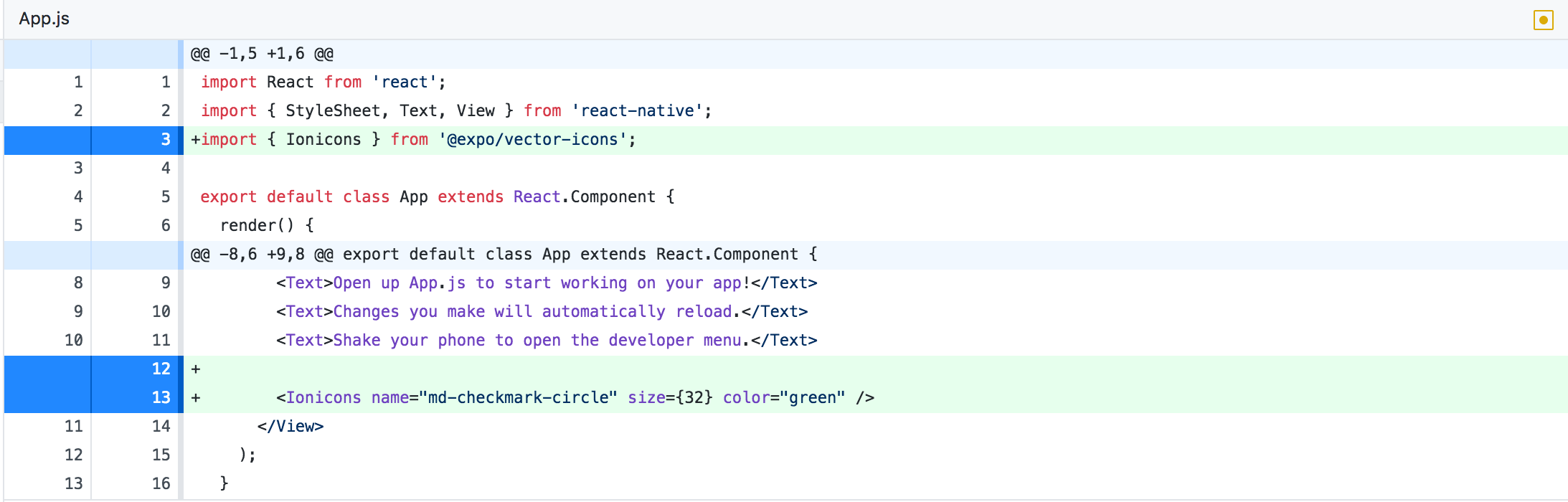
Task: Click new line number 10
Action: click(161, 312)
